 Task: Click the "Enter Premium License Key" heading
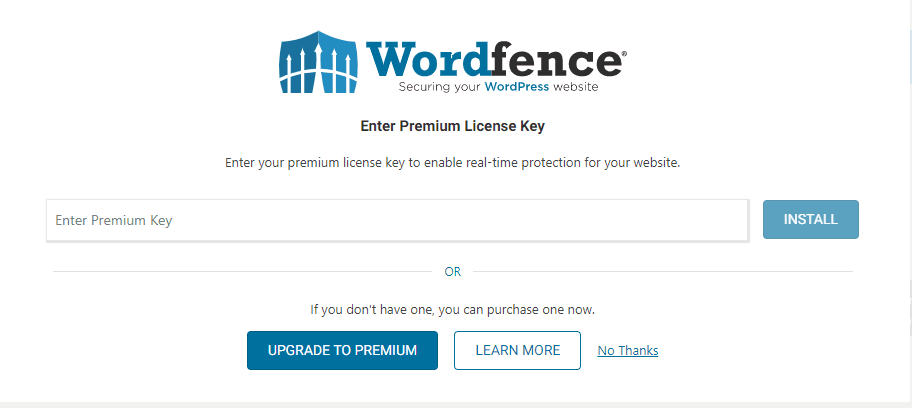452,127
